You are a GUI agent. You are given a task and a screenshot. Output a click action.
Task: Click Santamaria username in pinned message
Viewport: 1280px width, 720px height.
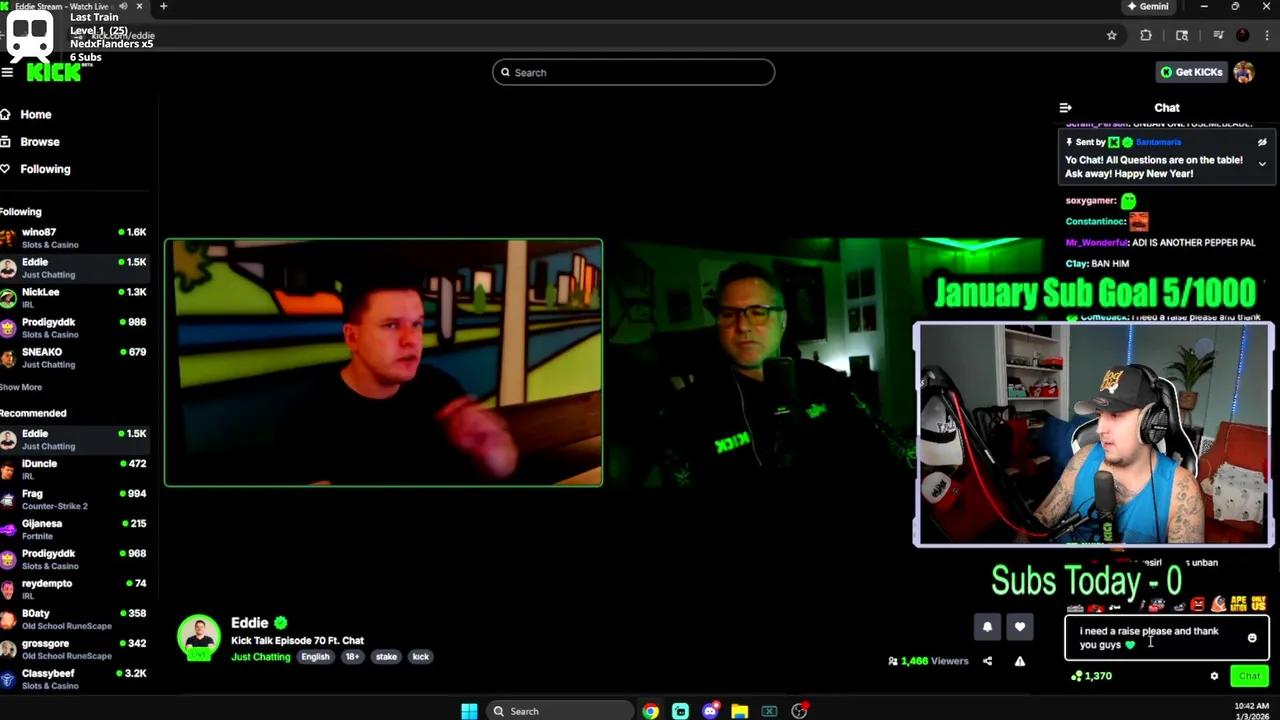click(x=1158, y=142)
